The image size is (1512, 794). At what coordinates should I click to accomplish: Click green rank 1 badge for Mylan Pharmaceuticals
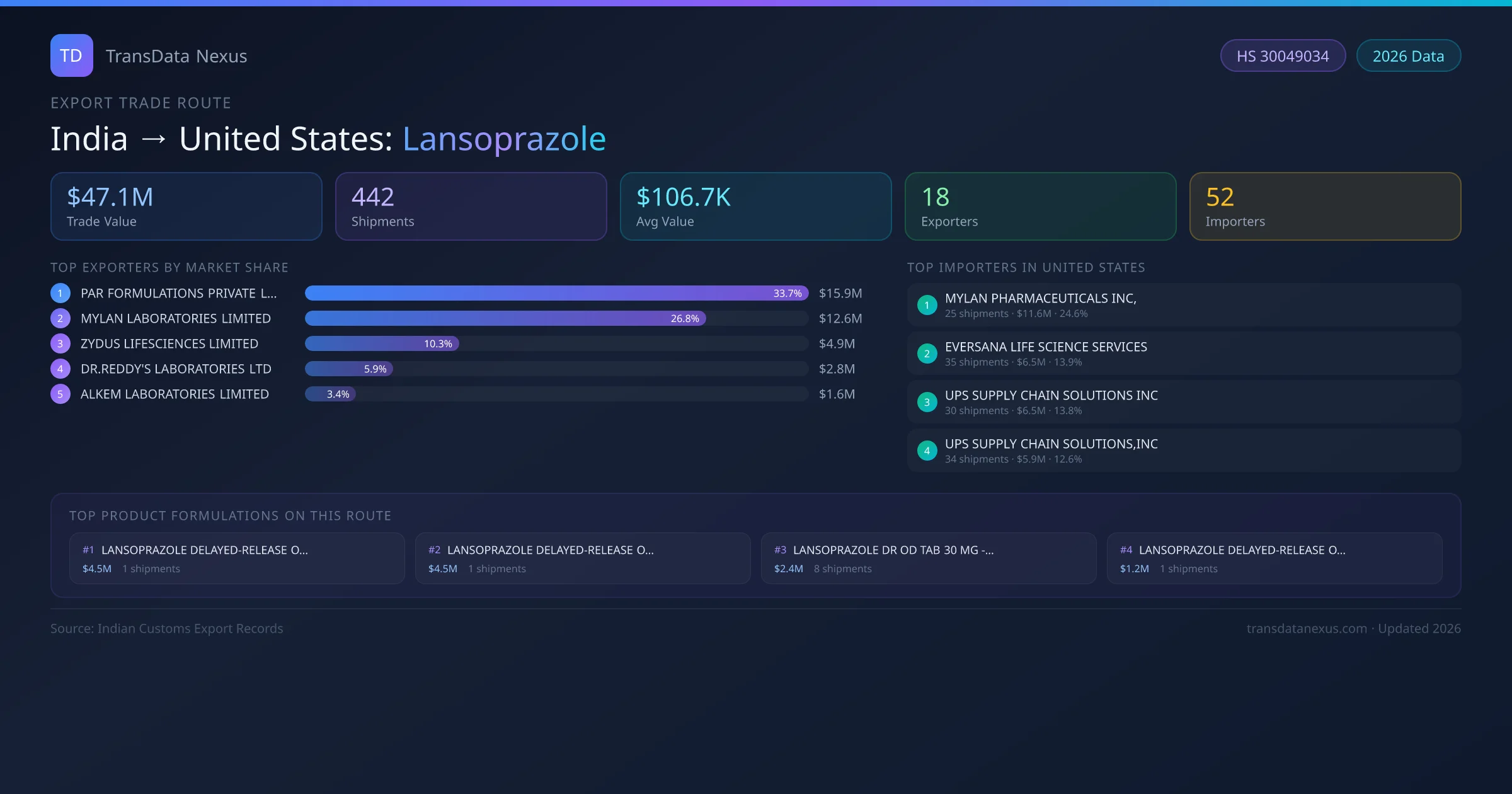point(927,305)
